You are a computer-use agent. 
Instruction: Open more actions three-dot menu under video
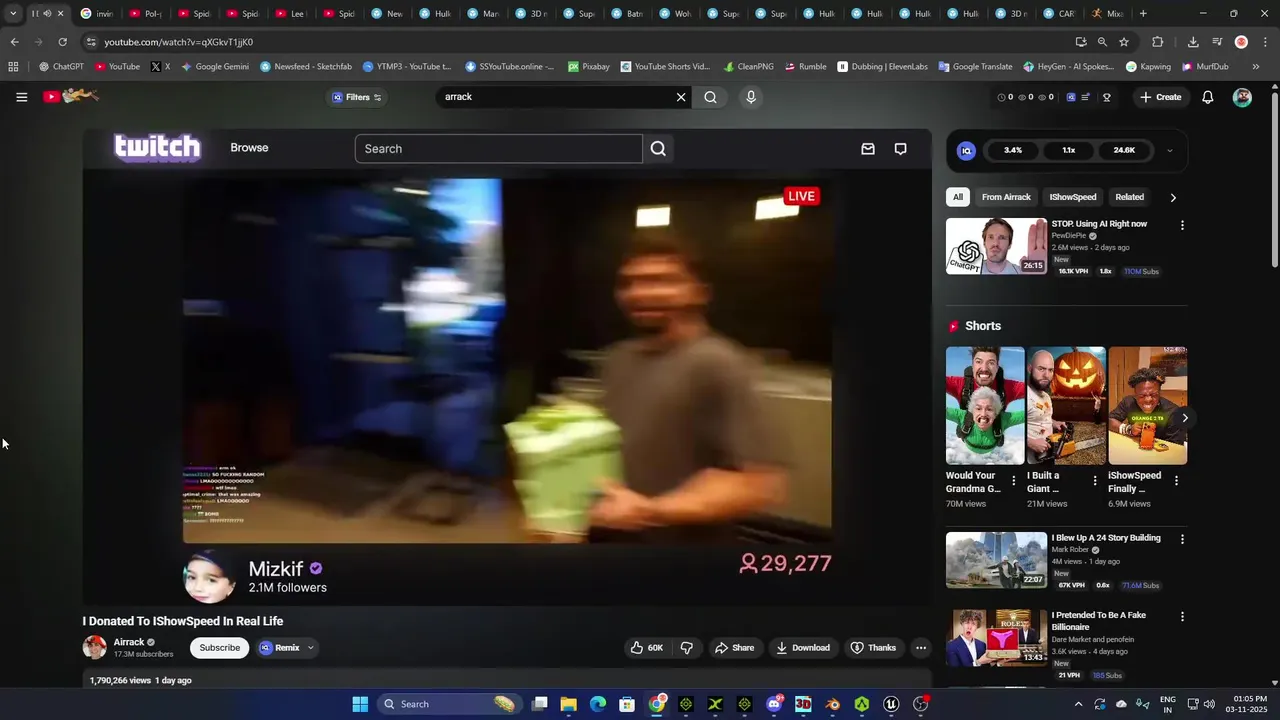[x=921, y=648]
